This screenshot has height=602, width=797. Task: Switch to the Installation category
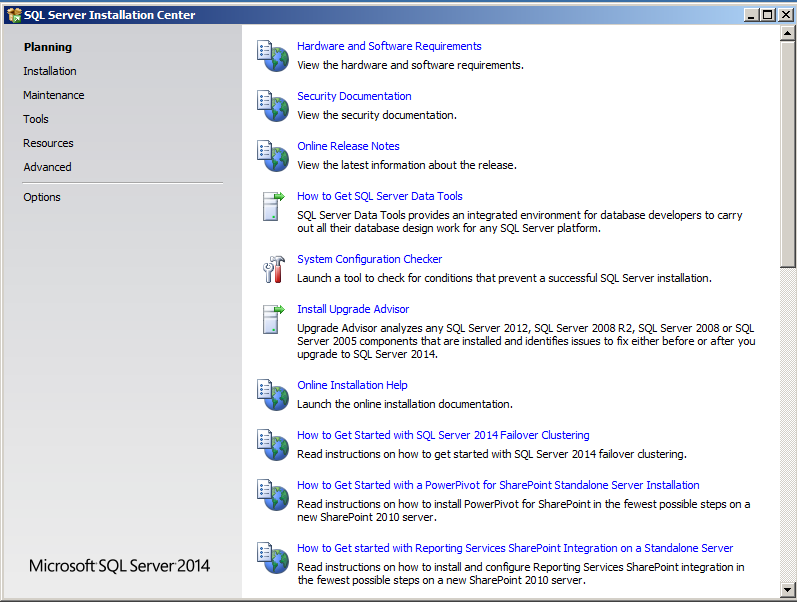point(50,71)
